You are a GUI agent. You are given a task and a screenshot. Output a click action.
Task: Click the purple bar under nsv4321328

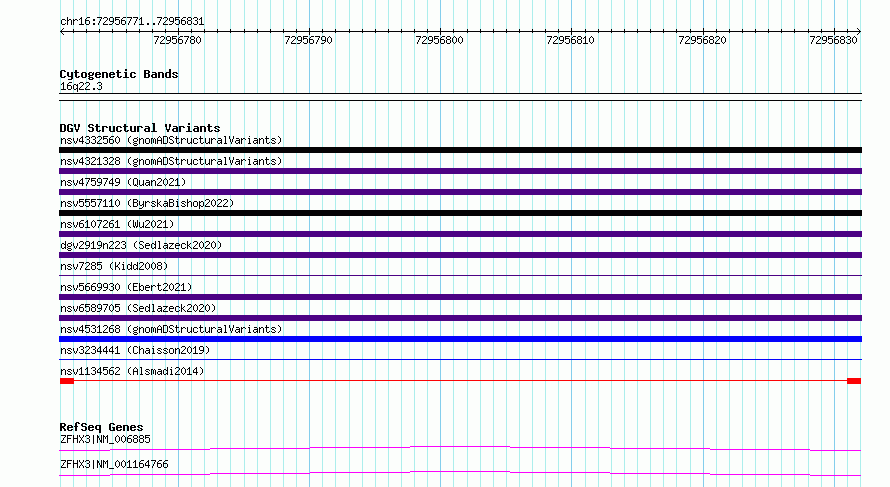[460, 171]
